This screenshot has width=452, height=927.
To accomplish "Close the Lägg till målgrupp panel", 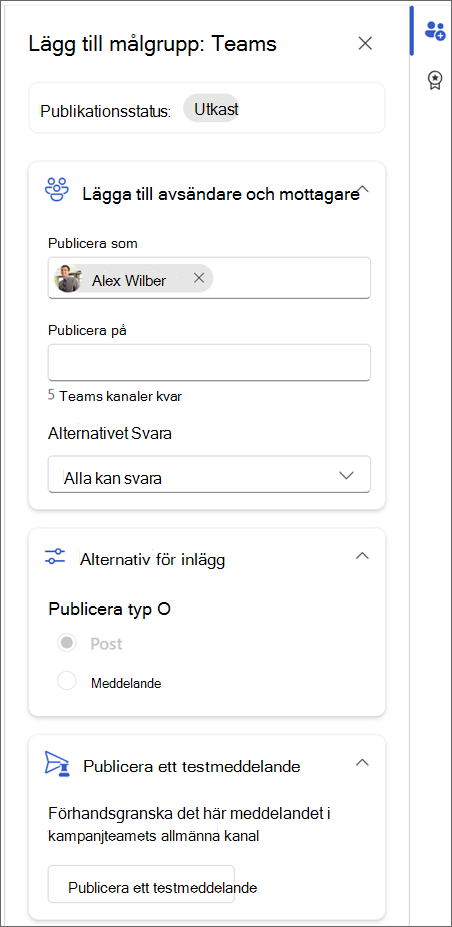I will point(365,43).
